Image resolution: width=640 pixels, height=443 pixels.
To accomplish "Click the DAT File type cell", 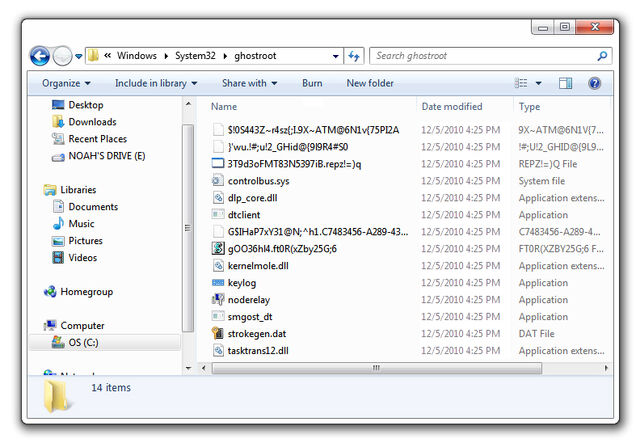I will (536, 334).
